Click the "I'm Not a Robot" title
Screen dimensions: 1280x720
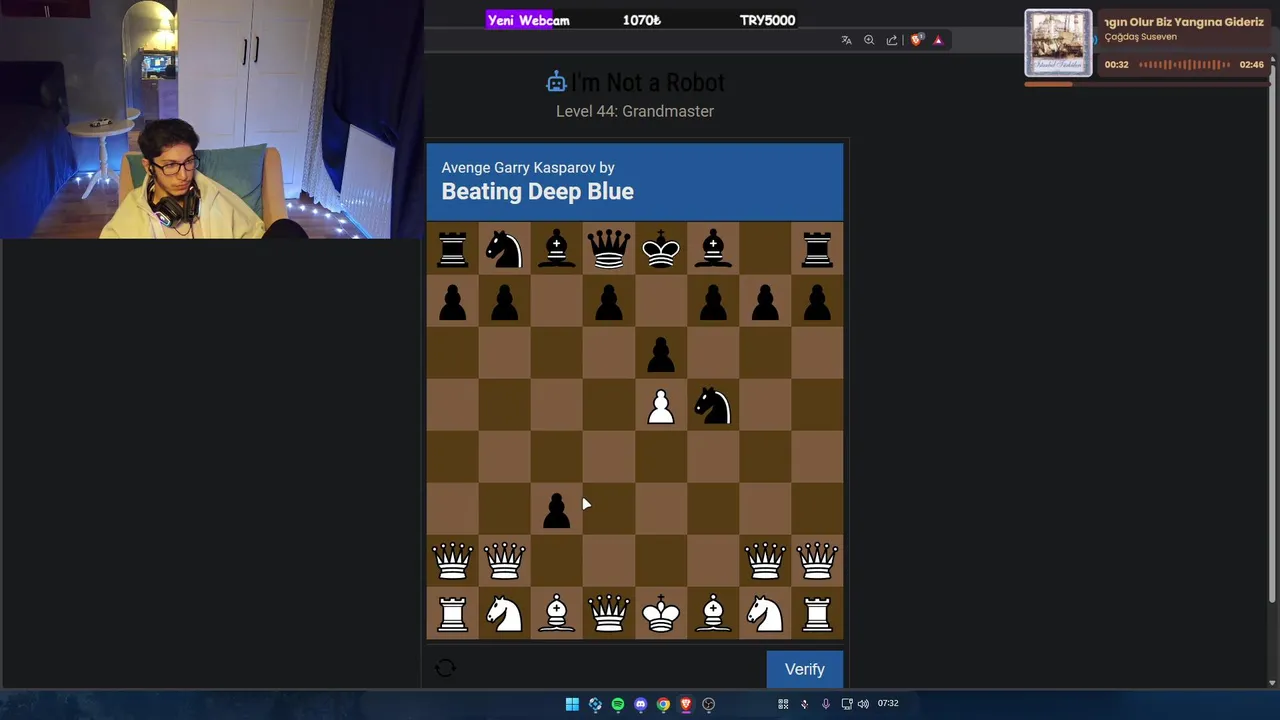click(x=647, y=82)
